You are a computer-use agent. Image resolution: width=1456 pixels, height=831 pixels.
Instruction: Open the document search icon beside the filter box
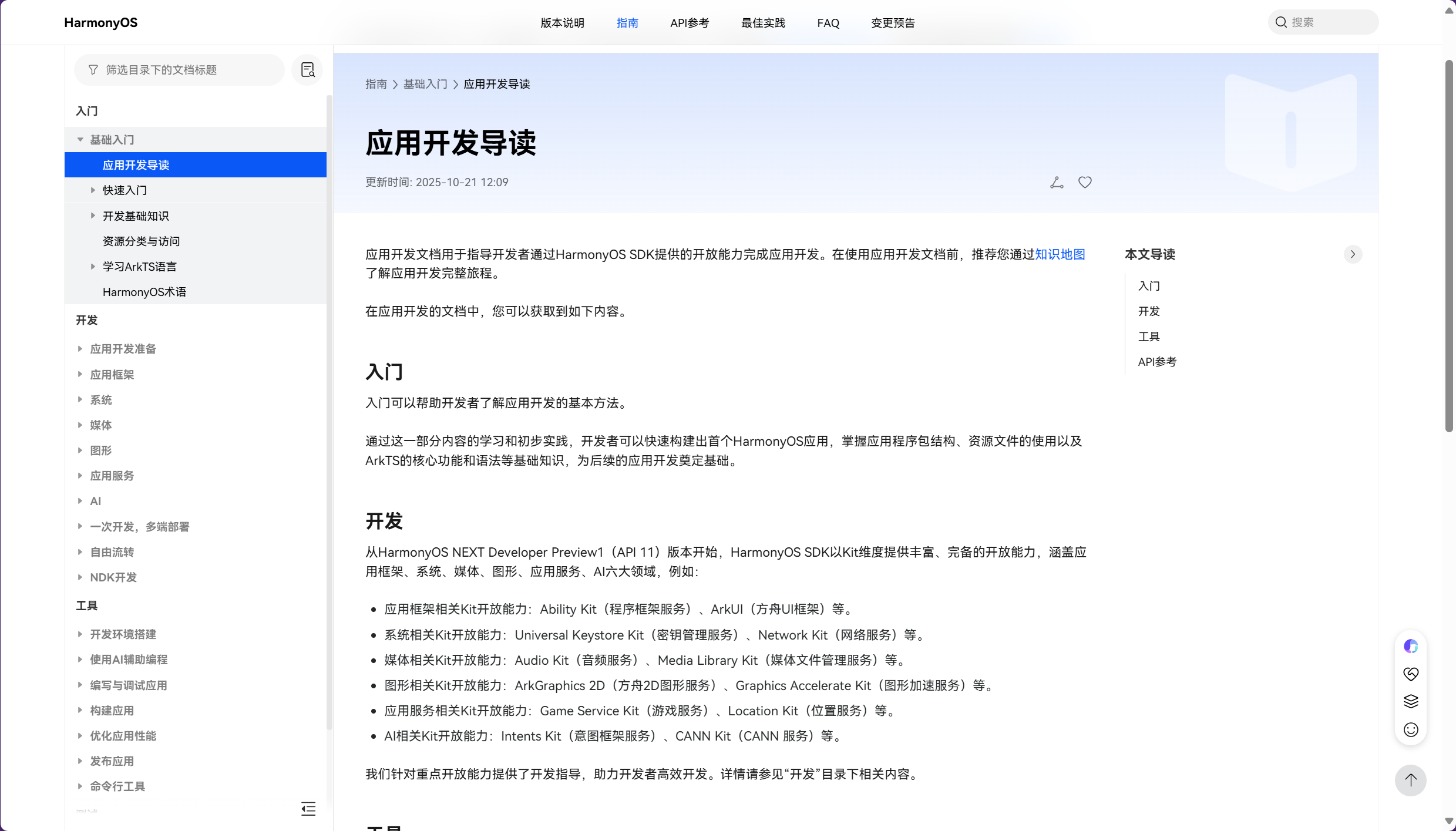tap(307, 69)
